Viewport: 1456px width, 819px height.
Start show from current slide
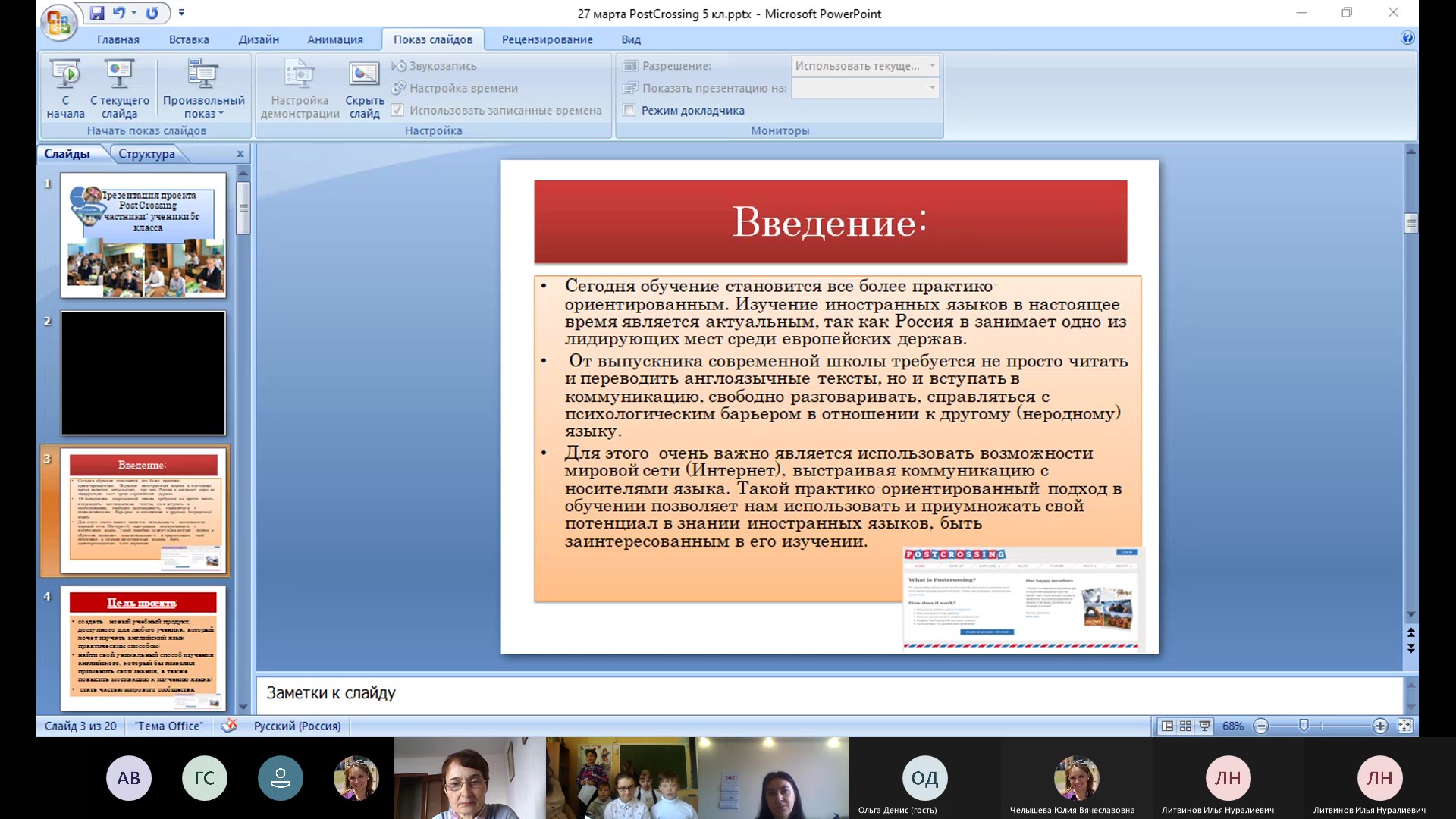click(118, 89)
